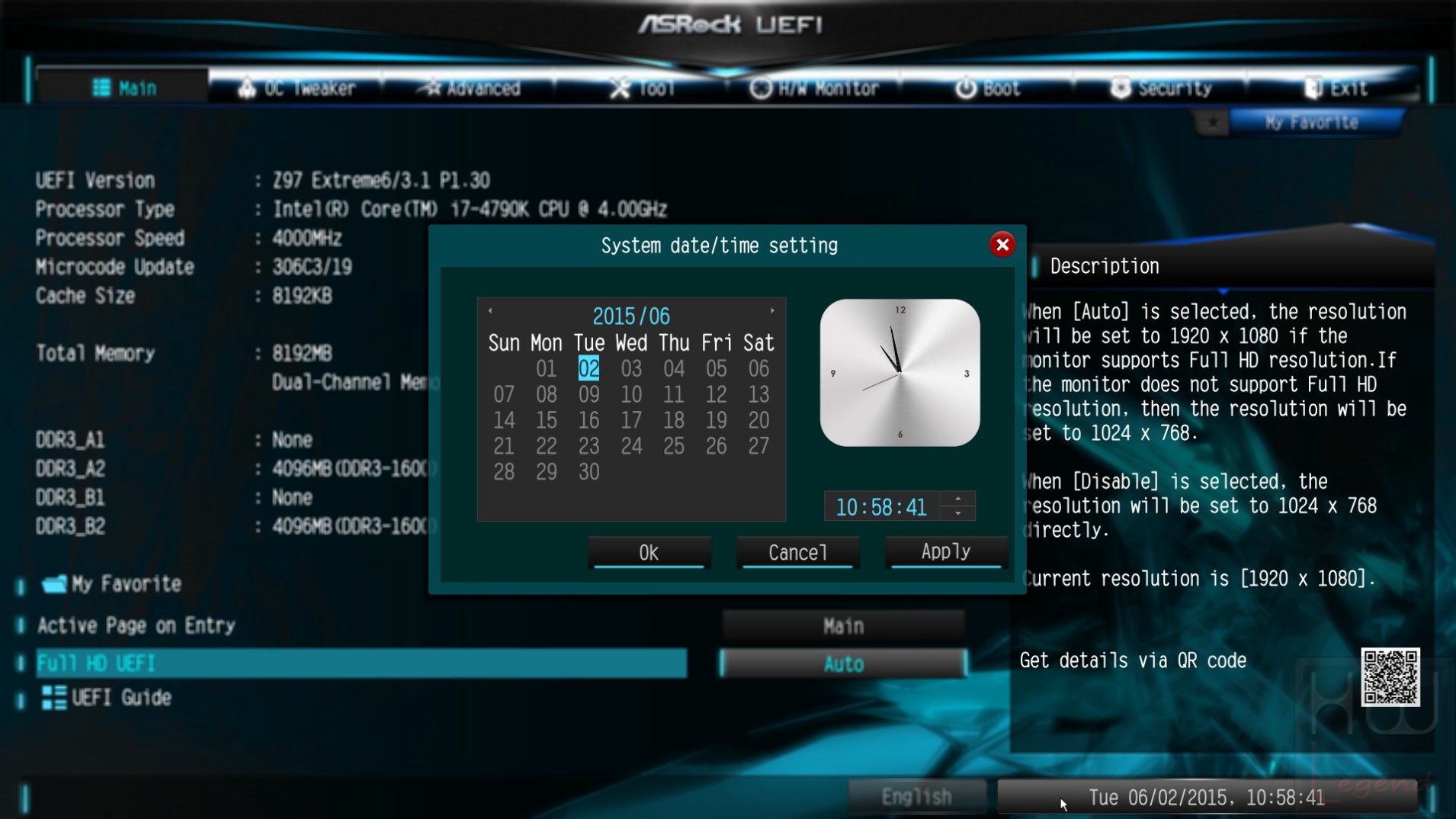Select day 13 in the calendar
Viewport: 1456px width, 819px height.
click(758, 395)
